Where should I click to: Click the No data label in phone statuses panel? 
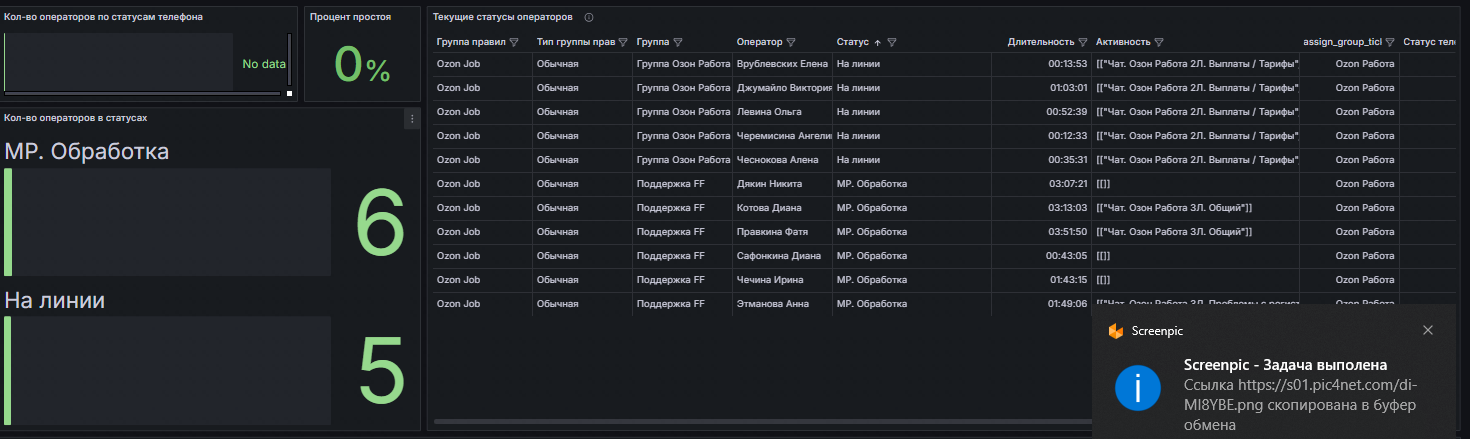(x=264, y=64)
